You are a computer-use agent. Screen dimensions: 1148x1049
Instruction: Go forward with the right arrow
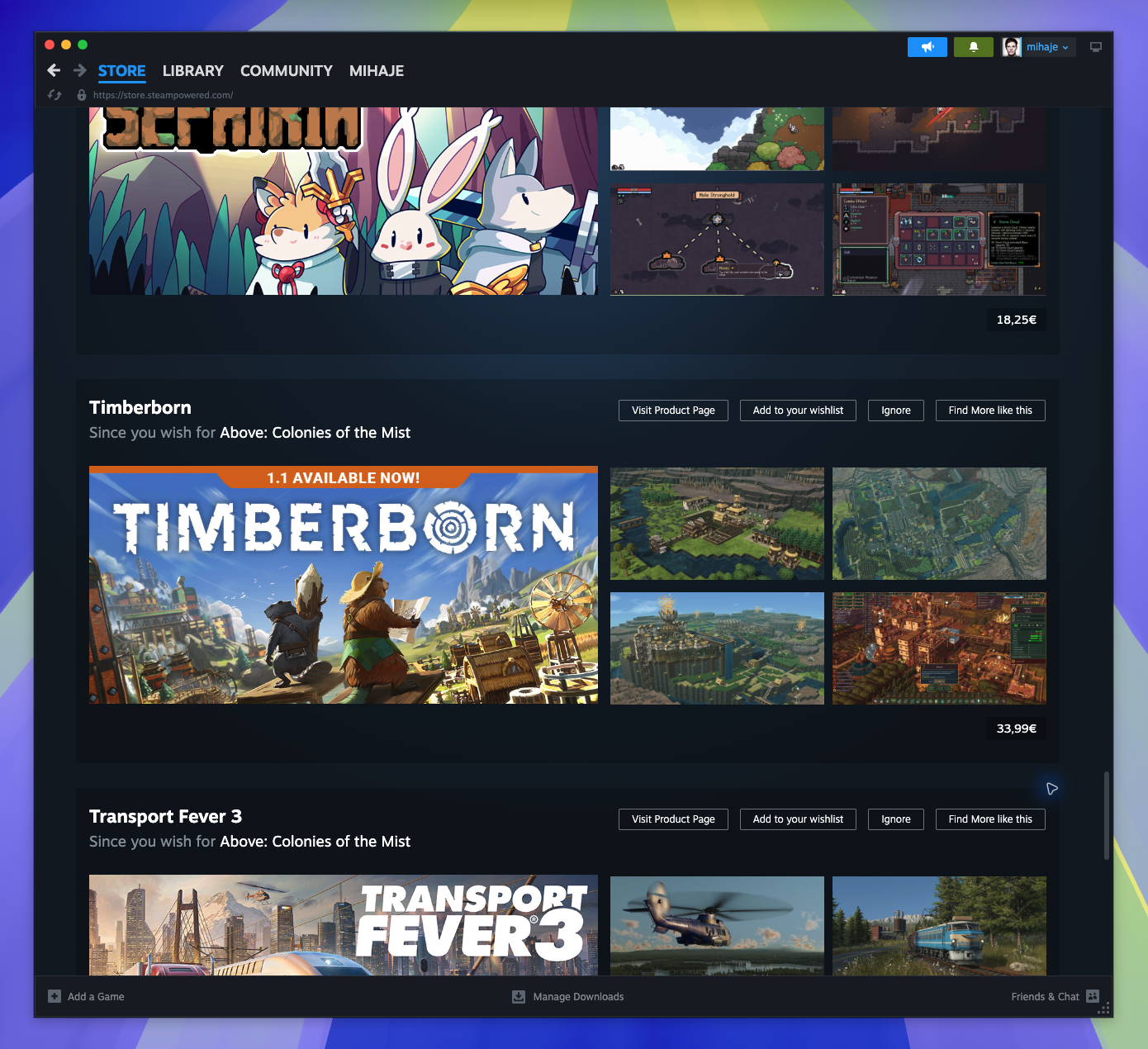coord(80,70)
